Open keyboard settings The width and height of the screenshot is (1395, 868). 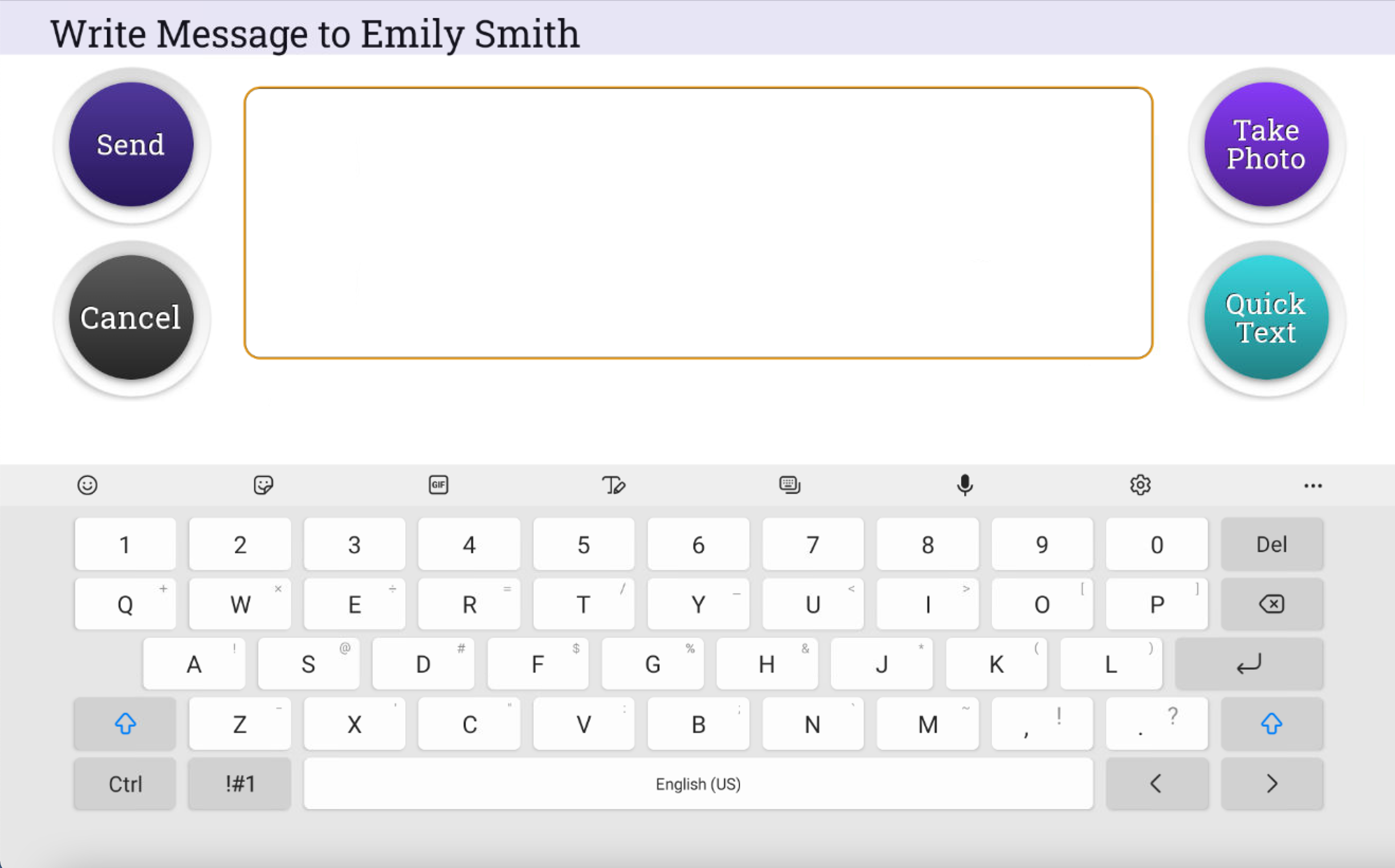(1141, 485)
